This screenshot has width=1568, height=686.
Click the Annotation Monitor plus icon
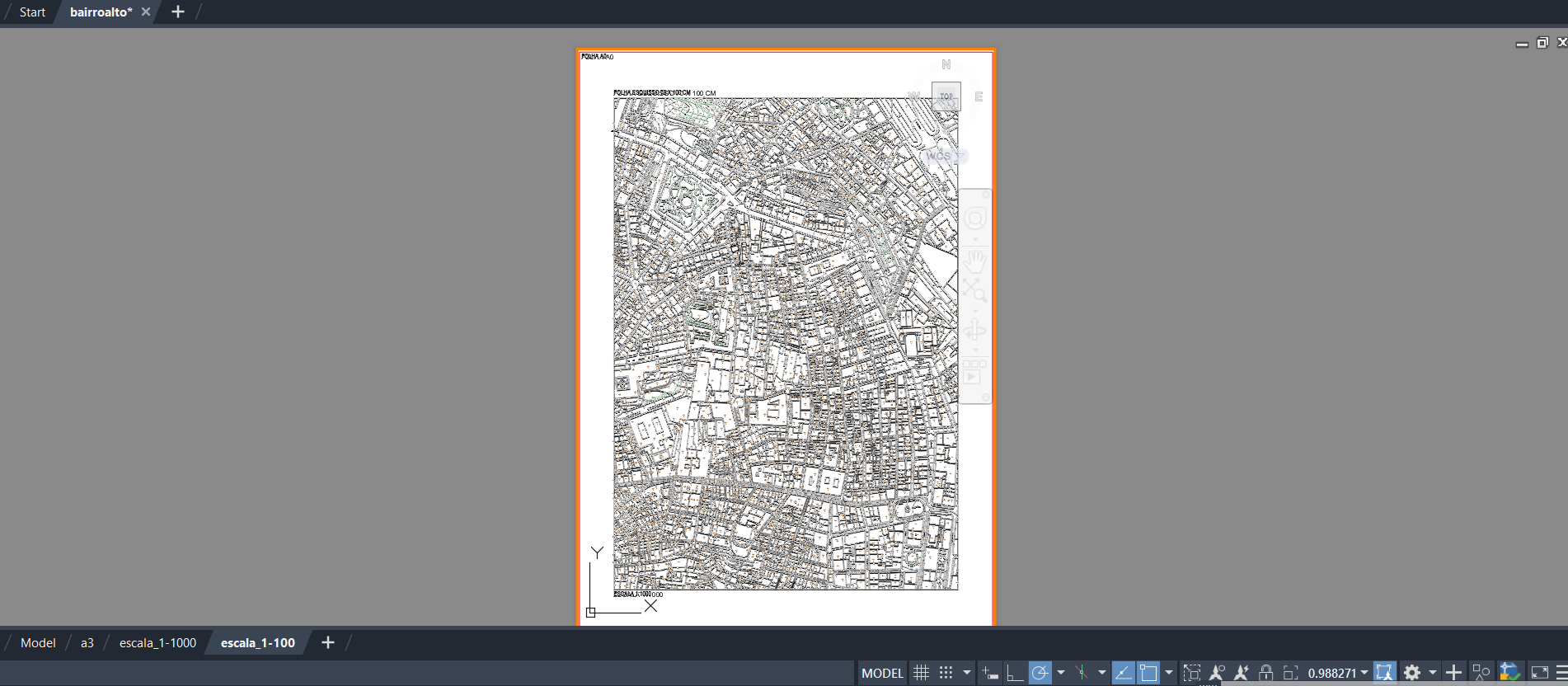(x=1454, y=673)
